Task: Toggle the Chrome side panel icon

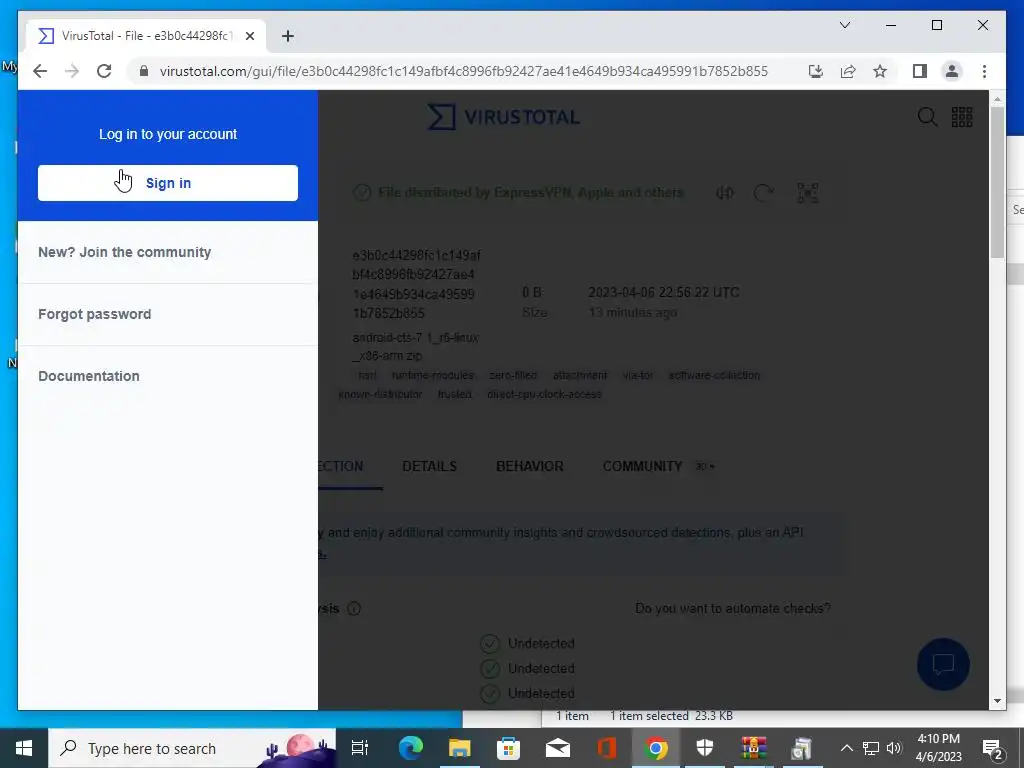Action: [x=920, y=71]
